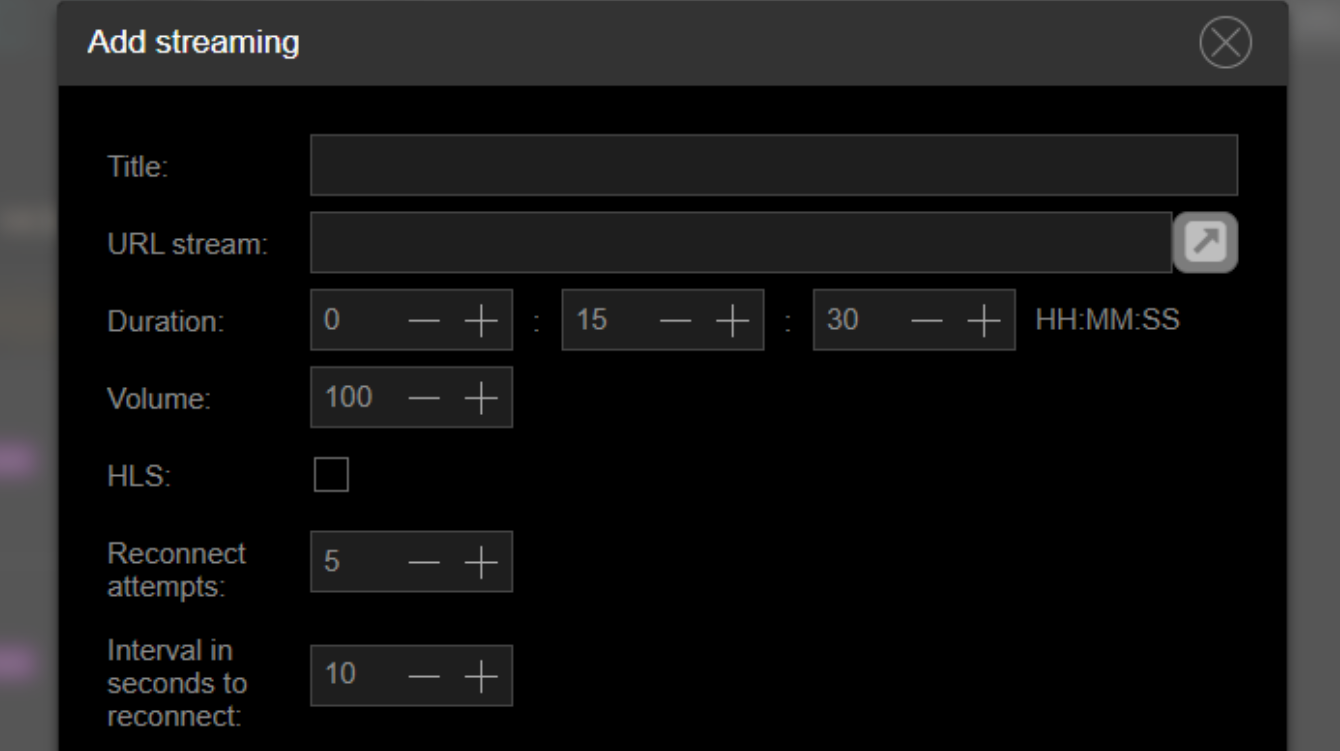Lower Volume using the minus icon

tap(425, 397)
